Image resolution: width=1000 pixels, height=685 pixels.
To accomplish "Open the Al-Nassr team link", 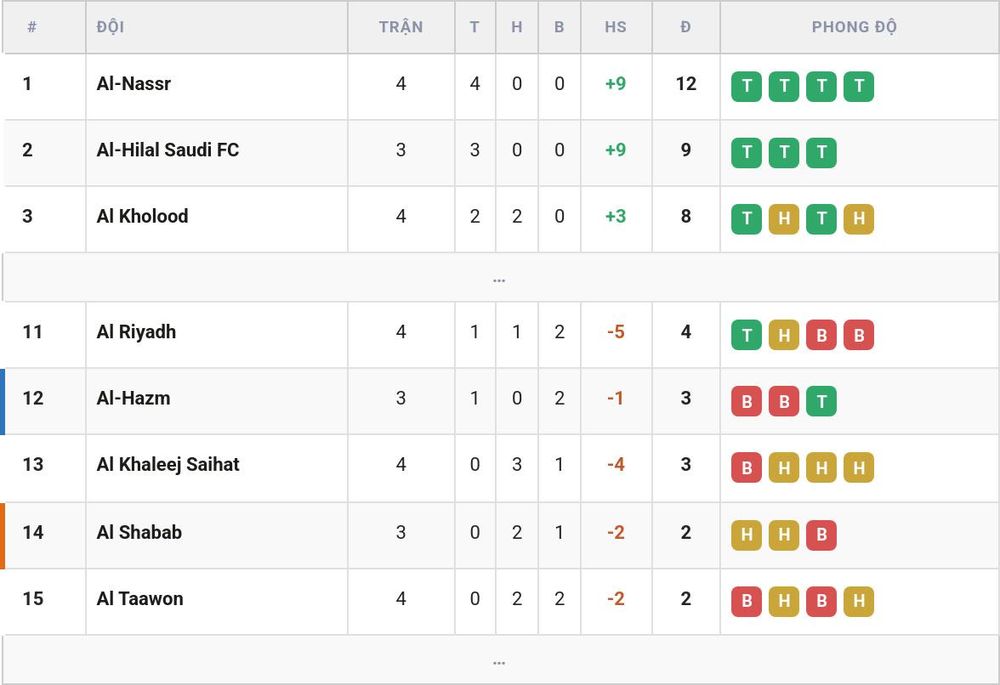I will pyautogui.click(x=134, y=84).
